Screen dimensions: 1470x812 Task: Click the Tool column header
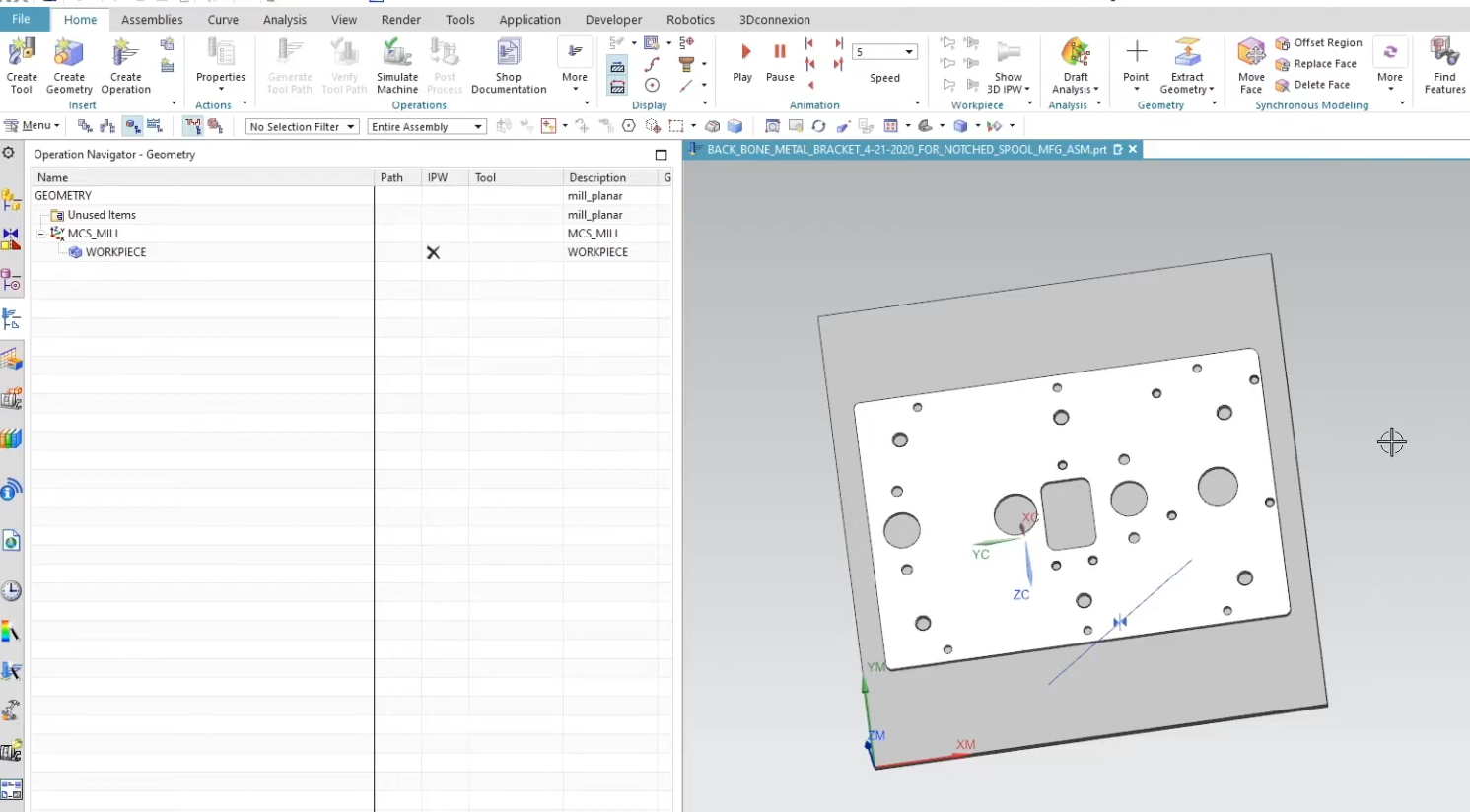pos(516,177)
